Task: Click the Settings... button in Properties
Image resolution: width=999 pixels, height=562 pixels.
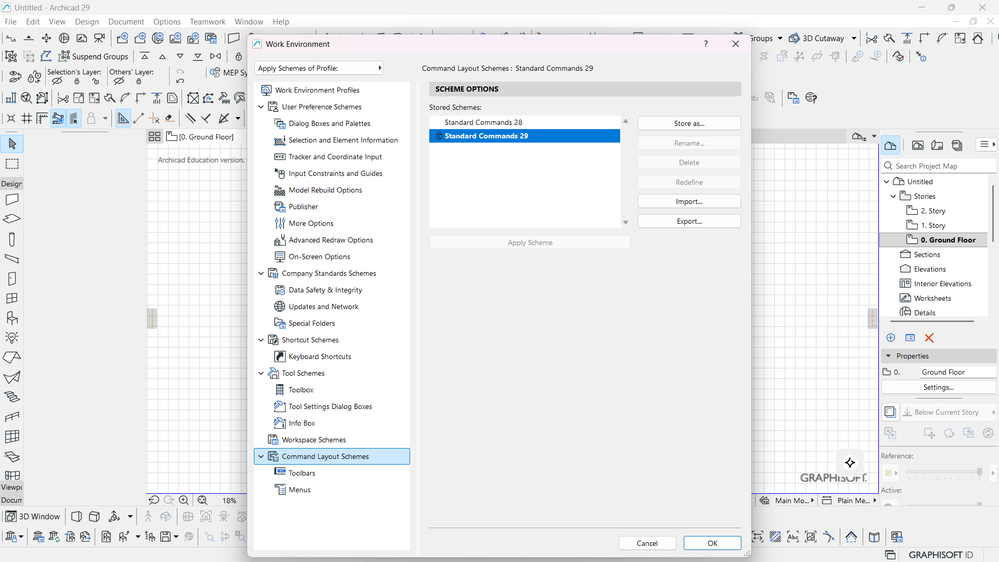Action: [x=938, y=387]
